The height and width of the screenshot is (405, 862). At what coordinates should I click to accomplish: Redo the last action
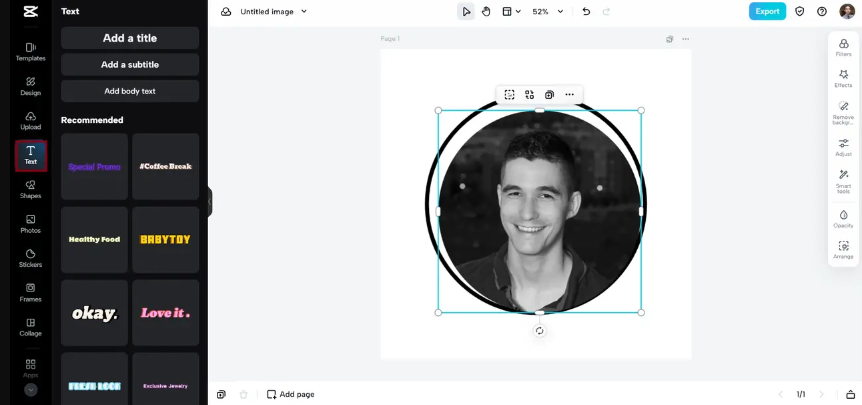606,12
